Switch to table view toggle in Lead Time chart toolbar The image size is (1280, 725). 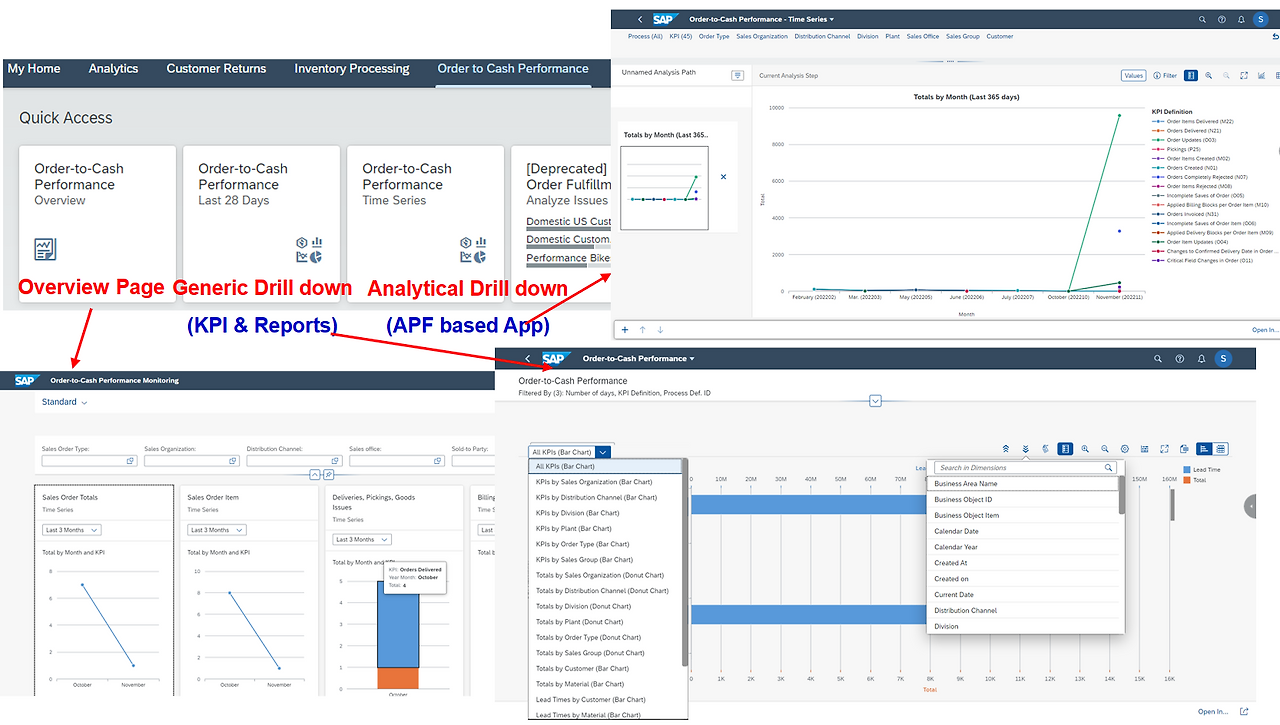[x=1221, y=449]
